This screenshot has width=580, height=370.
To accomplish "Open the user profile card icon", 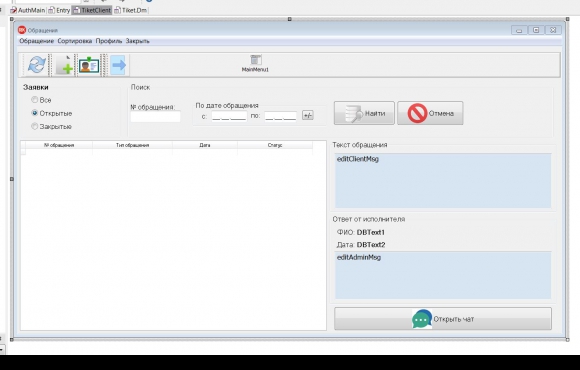I will [x=89, y=65].
